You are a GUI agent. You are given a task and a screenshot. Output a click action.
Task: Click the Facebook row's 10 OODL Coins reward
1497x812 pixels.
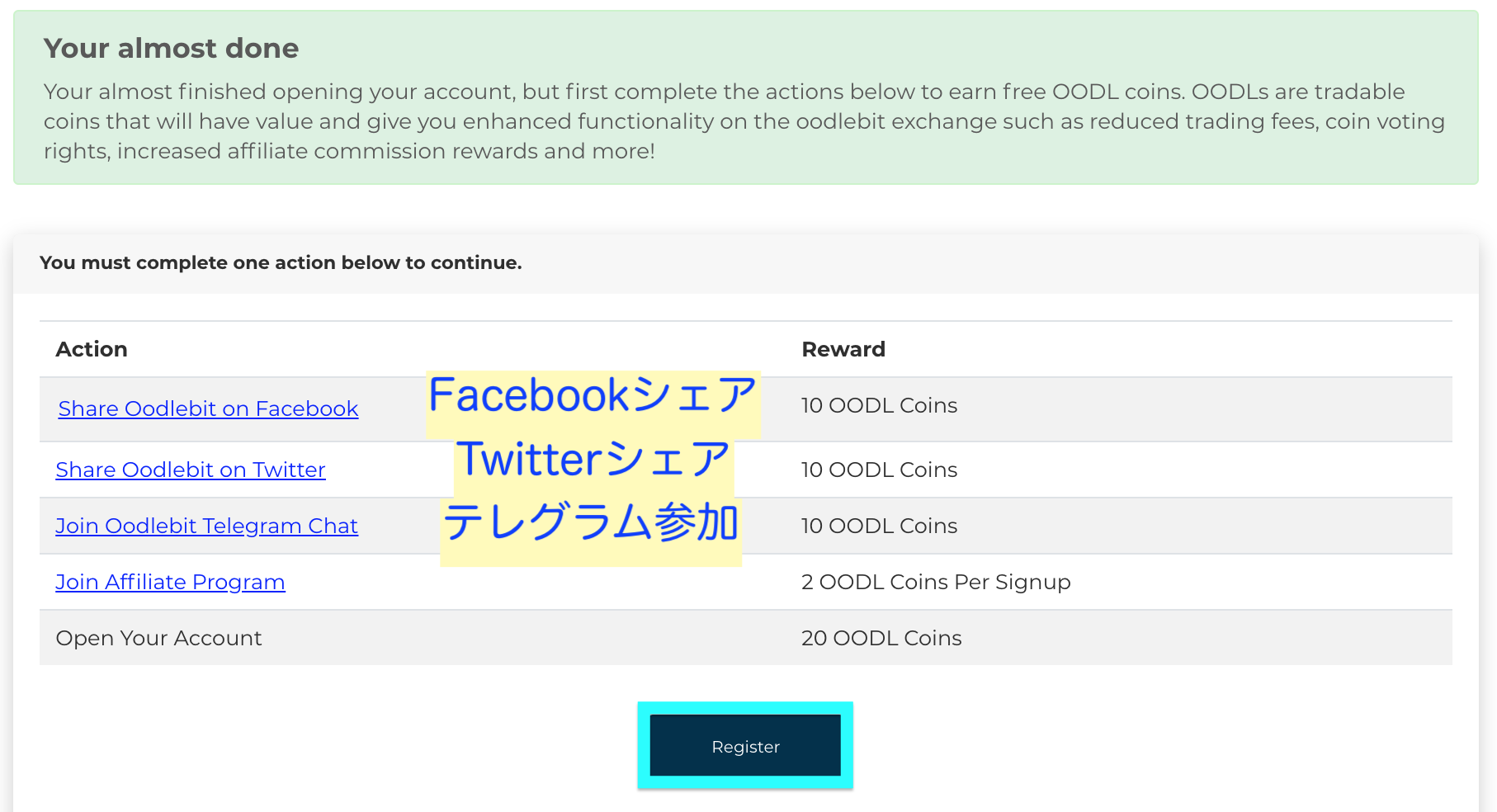point(879,405)
